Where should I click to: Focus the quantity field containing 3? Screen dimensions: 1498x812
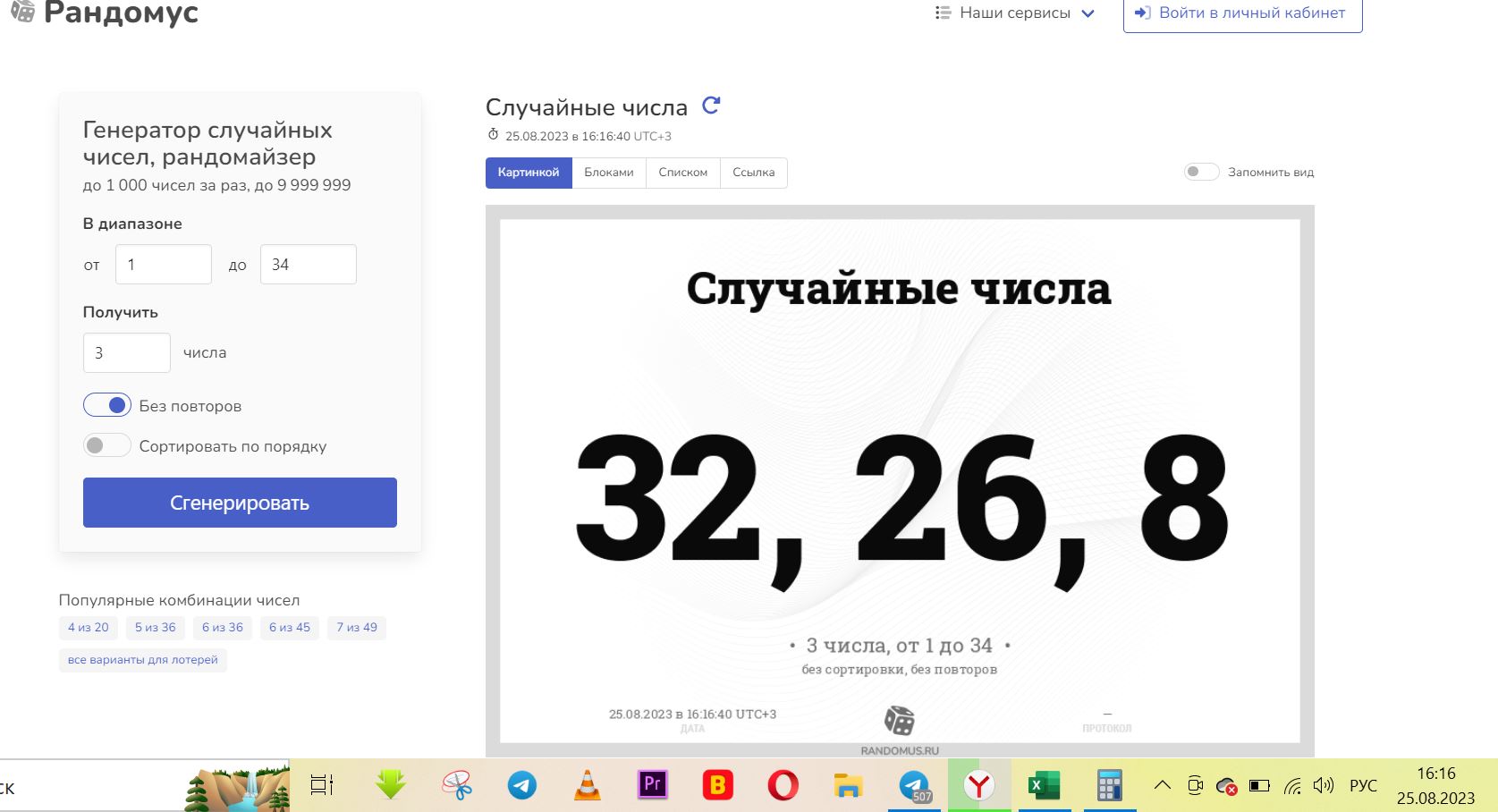click(x=127, y=352)
